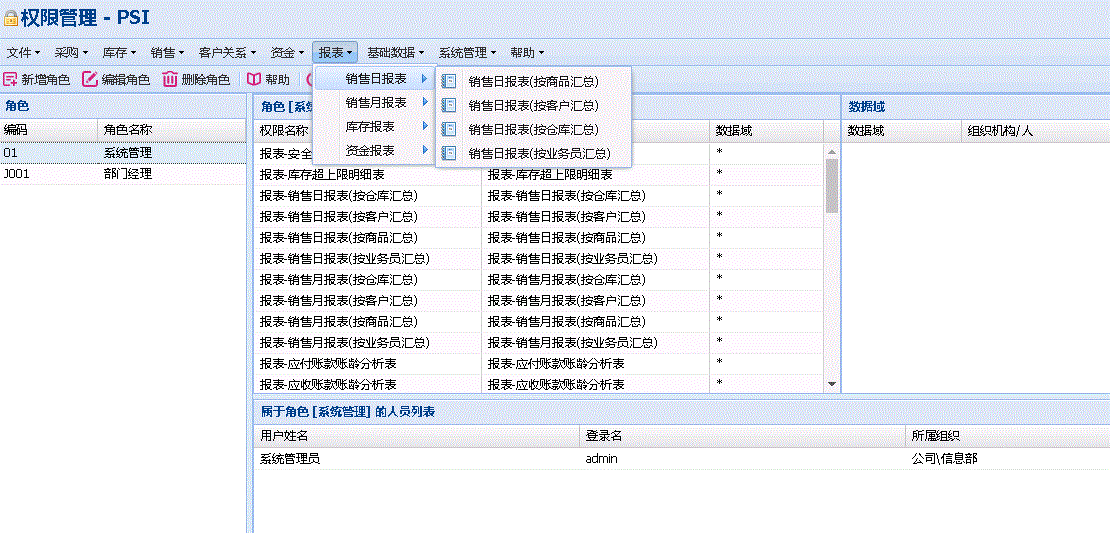Click the 帮助 toolbar button label
The width and height of the screenshot is (1110, 533).
pos(278,80)
